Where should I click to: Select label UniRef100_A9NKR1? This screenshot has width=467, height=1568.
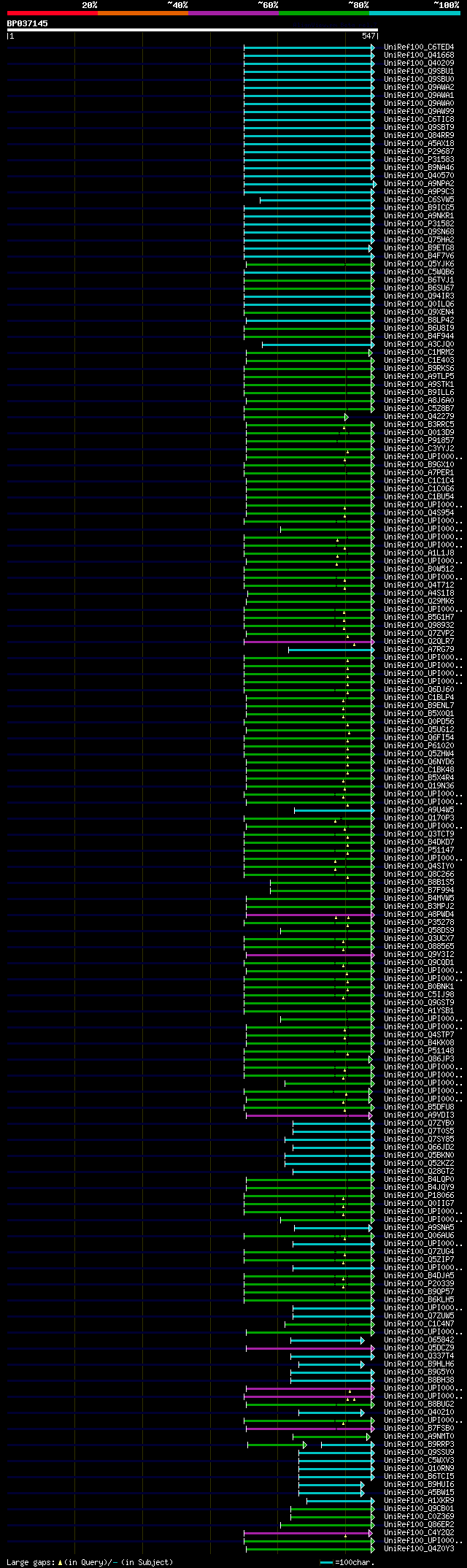pyautogui.click(x=419, y=215)
